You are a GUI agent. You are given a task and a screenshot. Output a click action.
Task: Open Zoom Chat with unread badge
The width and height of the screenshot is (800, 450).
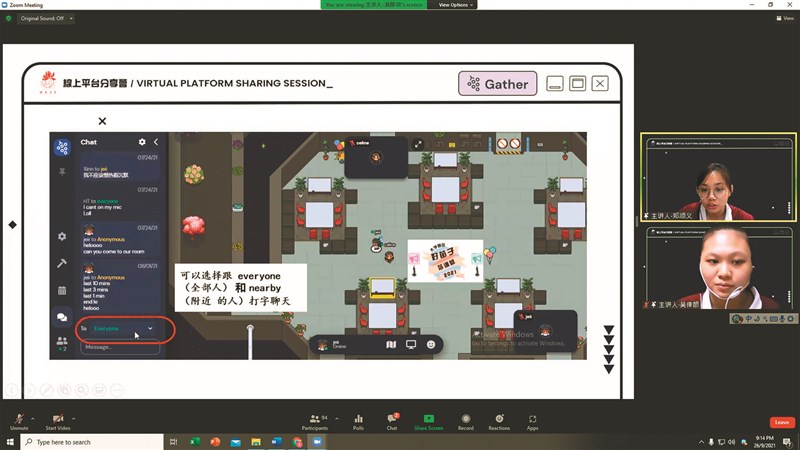click(392, 421)
